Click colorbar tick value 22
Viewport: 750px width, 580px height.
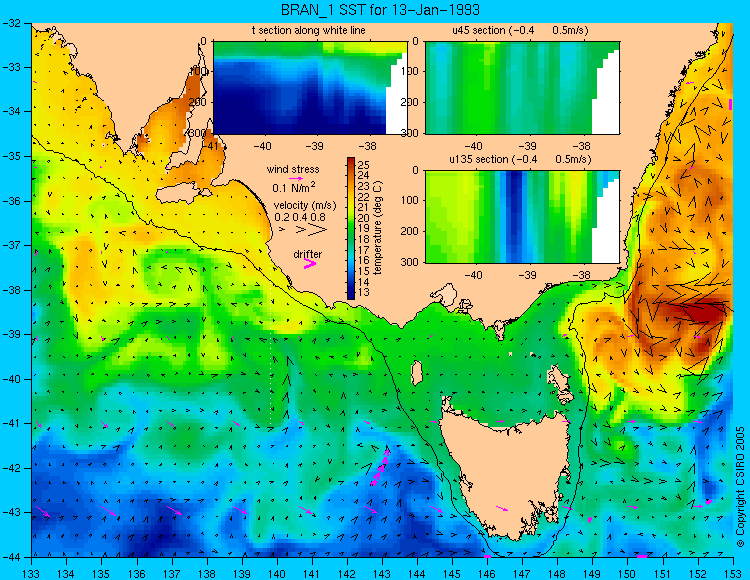(364, 197)
